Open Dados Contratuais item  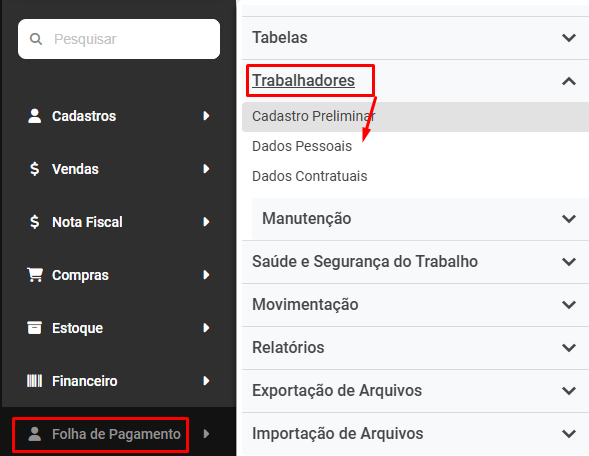click(310, 176)
